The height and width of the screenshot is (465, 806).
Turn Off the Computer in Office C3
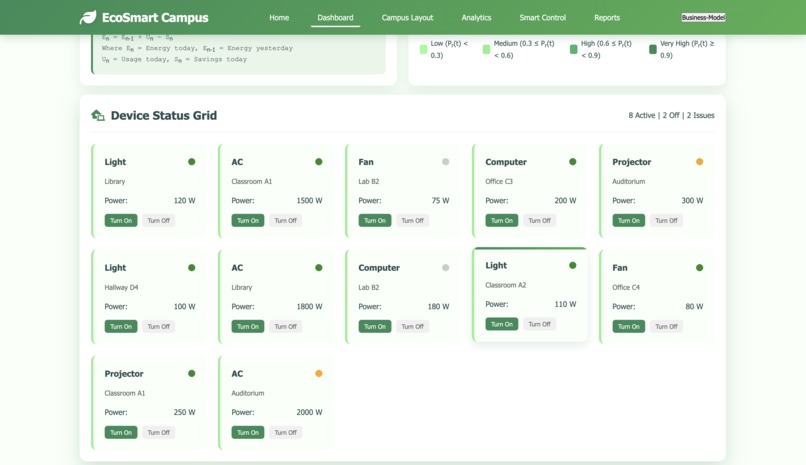(539, 220)
